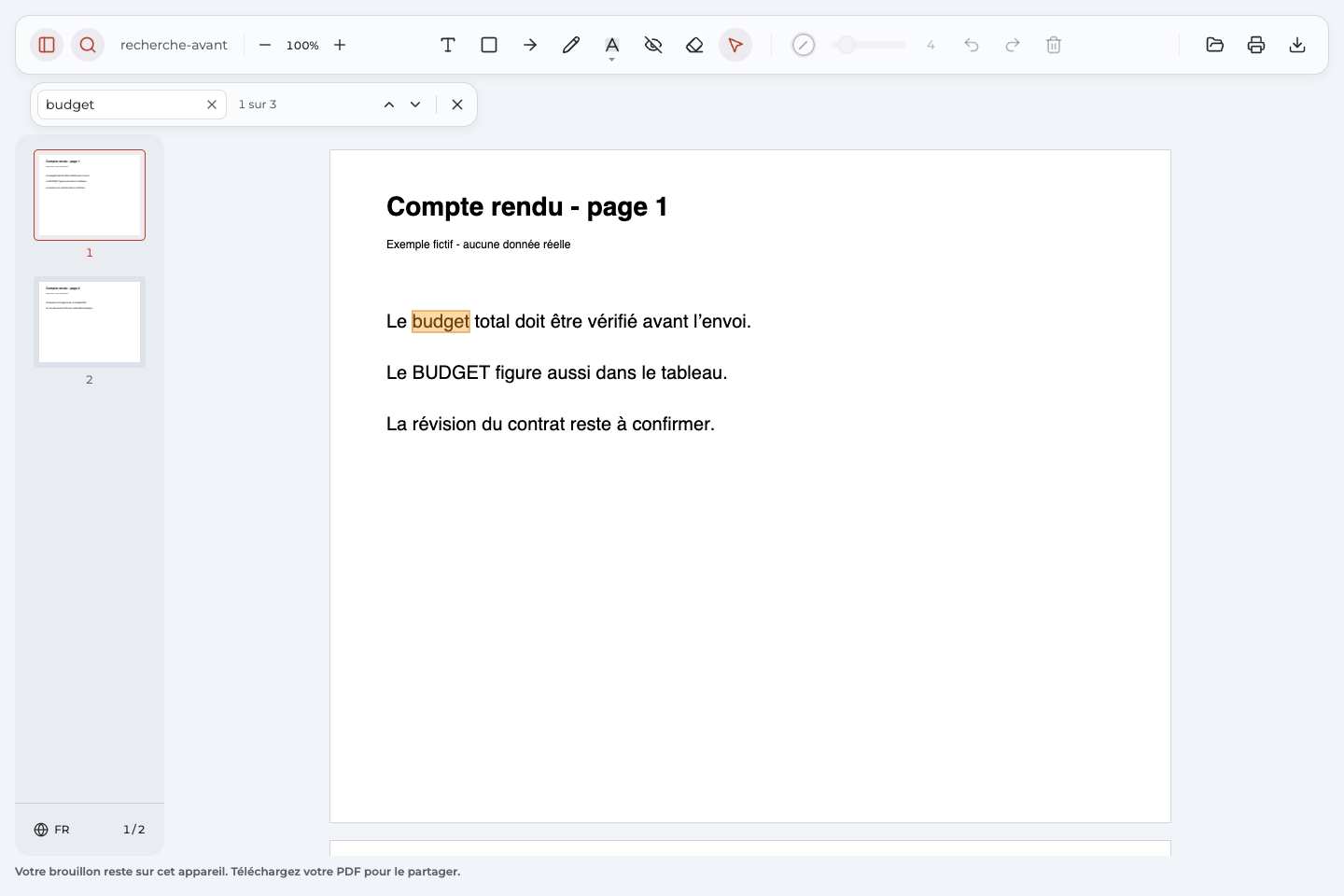This screenshot has height=896, width=1344.
Task: Select the Text tool
Action: [448, 45]
